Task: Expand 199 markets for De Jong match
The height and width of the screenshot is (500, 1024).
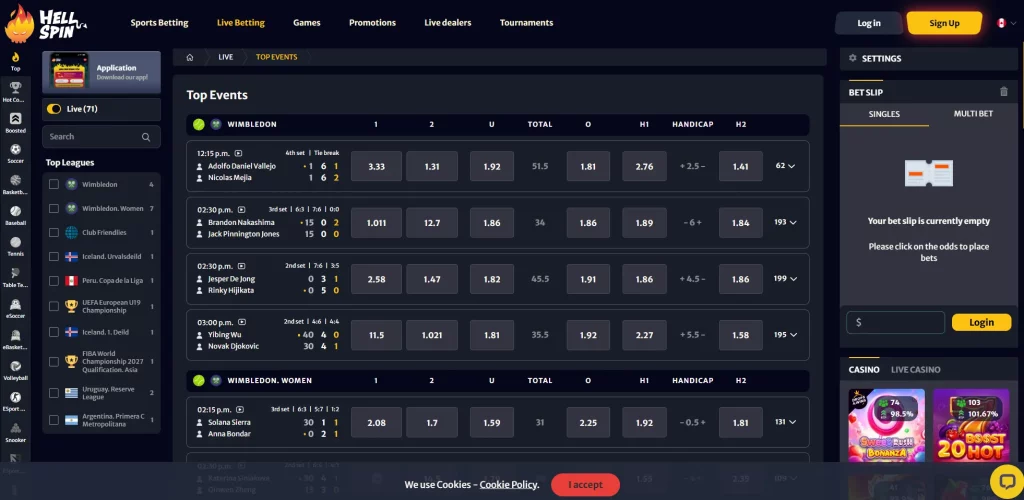Action: (785, 279)
